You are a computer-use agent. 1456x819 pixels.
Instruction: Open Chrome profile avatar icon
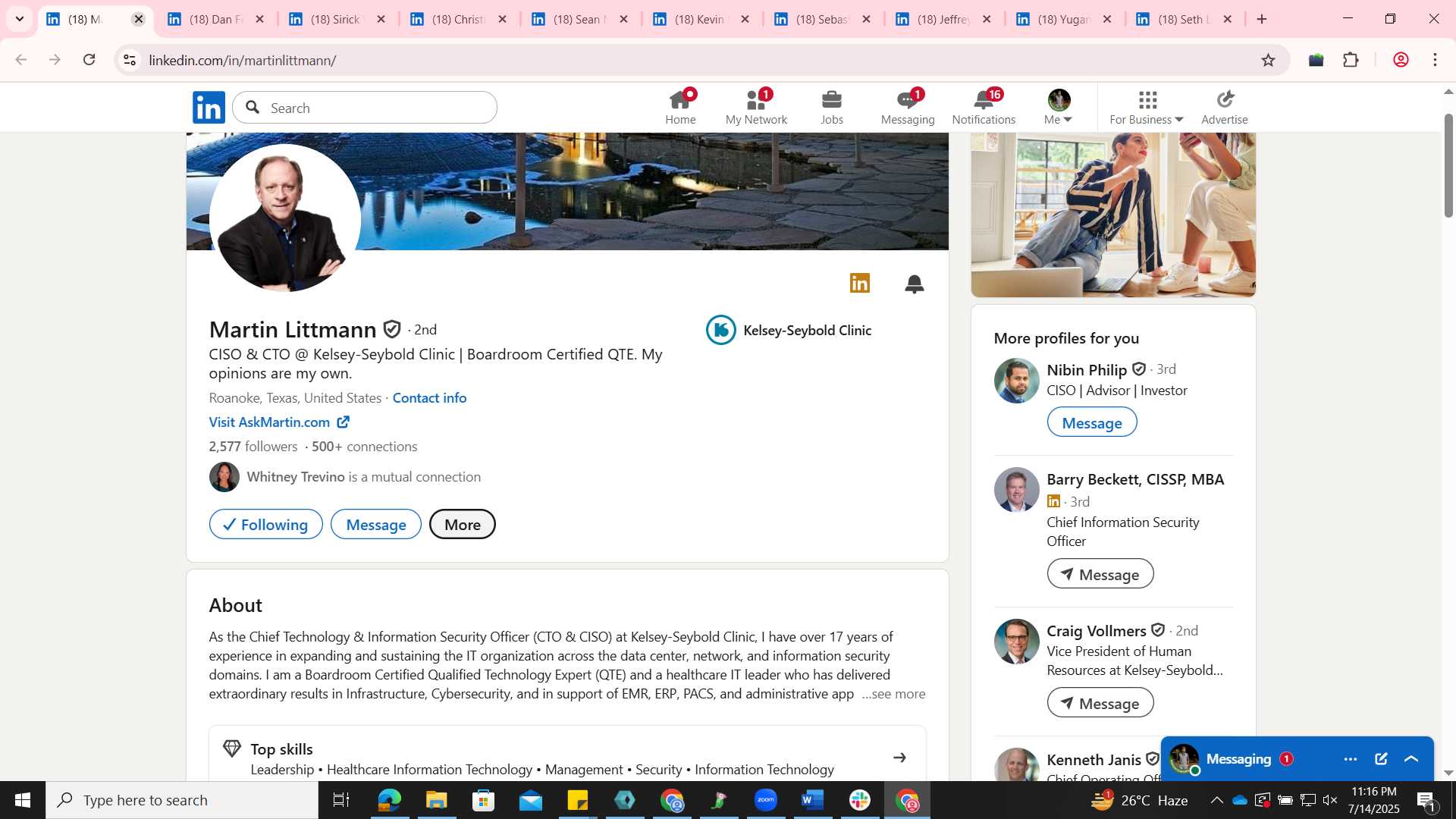(x=1401, y=60)
